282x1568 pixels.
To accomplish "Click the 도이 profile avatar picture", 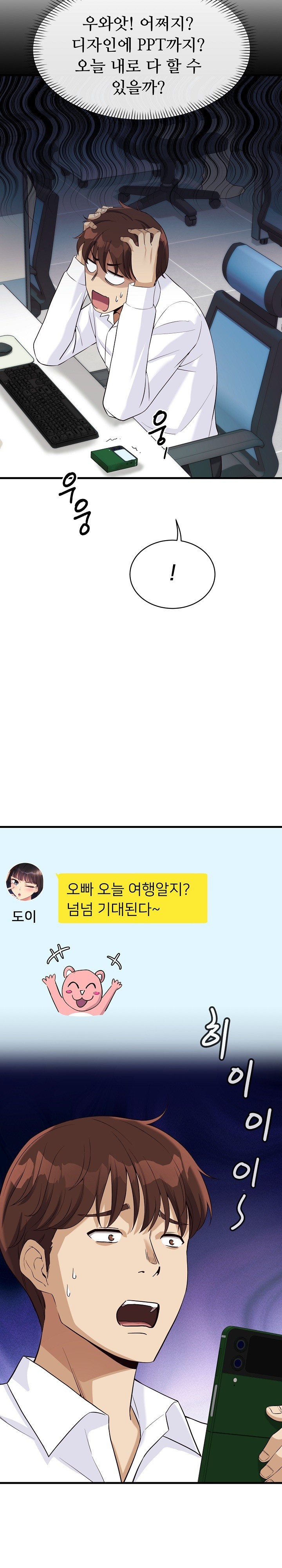I will coord(24,881).
